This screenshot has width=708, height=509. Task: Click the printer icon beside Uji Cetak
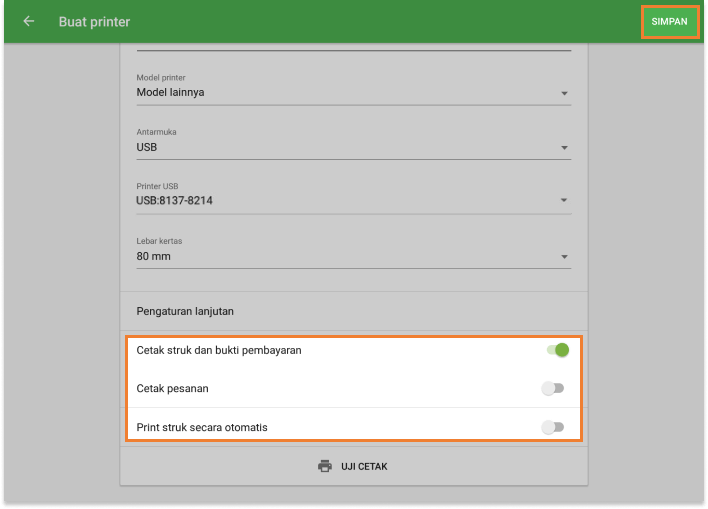point(324,466)
